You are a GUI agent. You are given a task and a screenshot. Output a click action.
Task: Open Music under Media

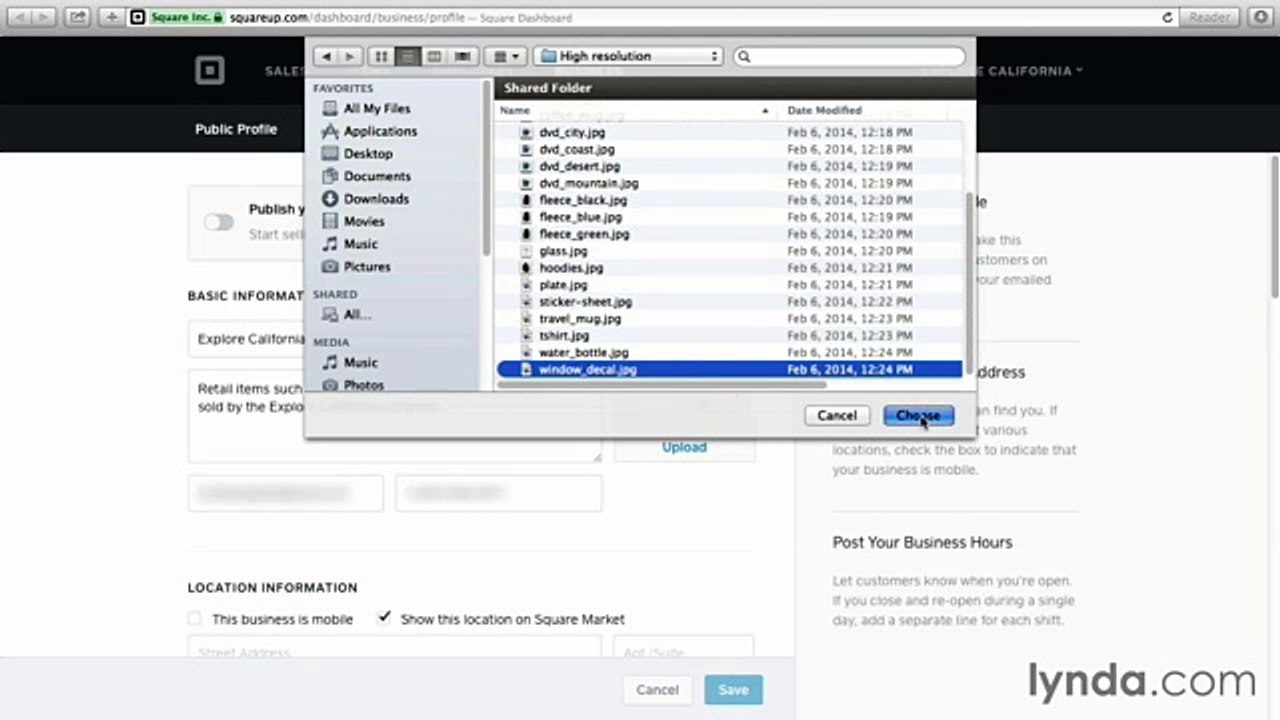[360, 362]
